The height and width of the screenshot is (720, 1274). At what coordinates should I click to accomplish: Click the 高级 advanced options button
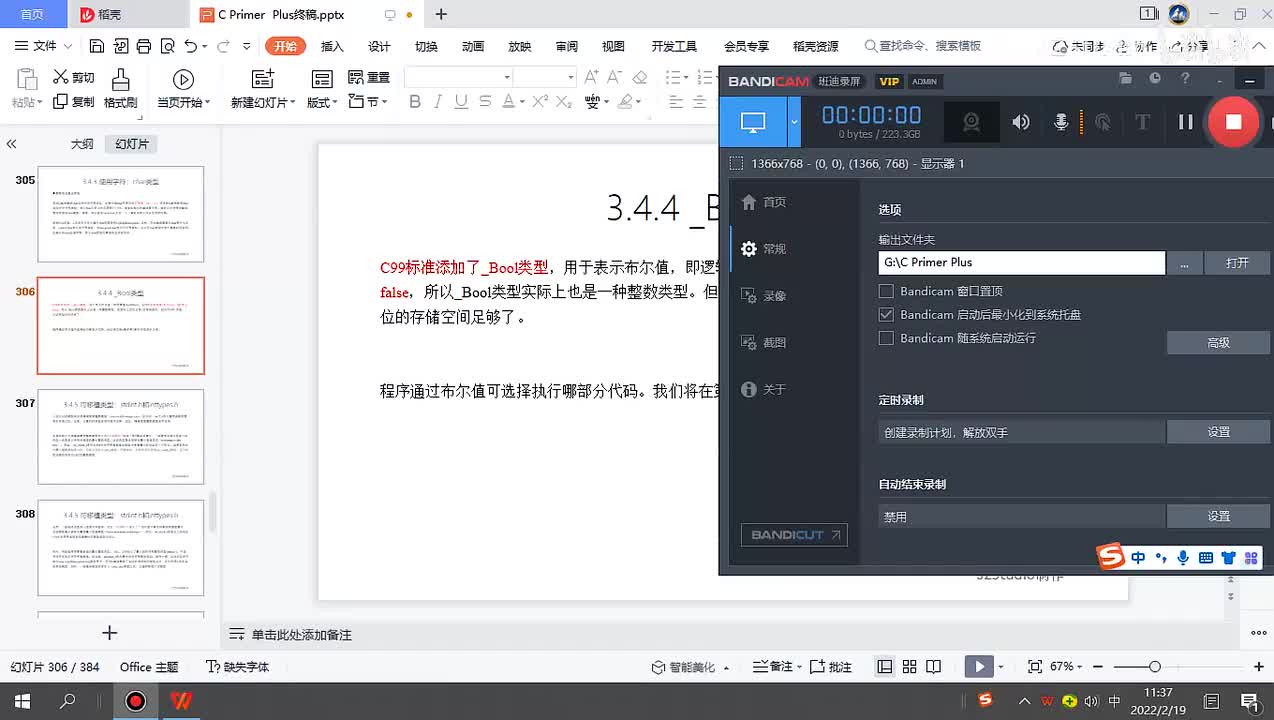click(x=1218, y=342)
